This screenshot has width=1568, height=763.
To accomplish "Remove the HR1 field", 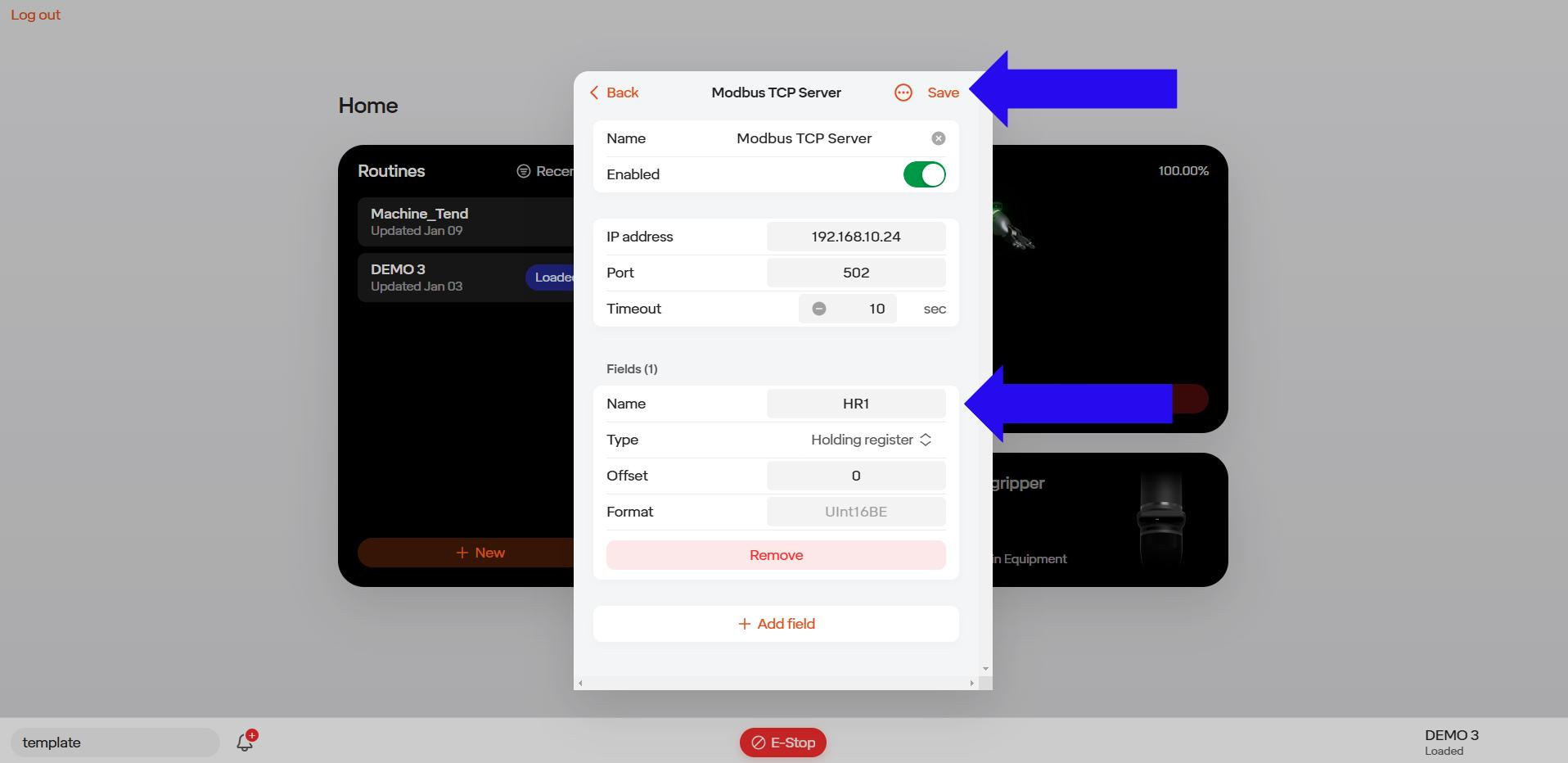I will [x=776, y=555].
